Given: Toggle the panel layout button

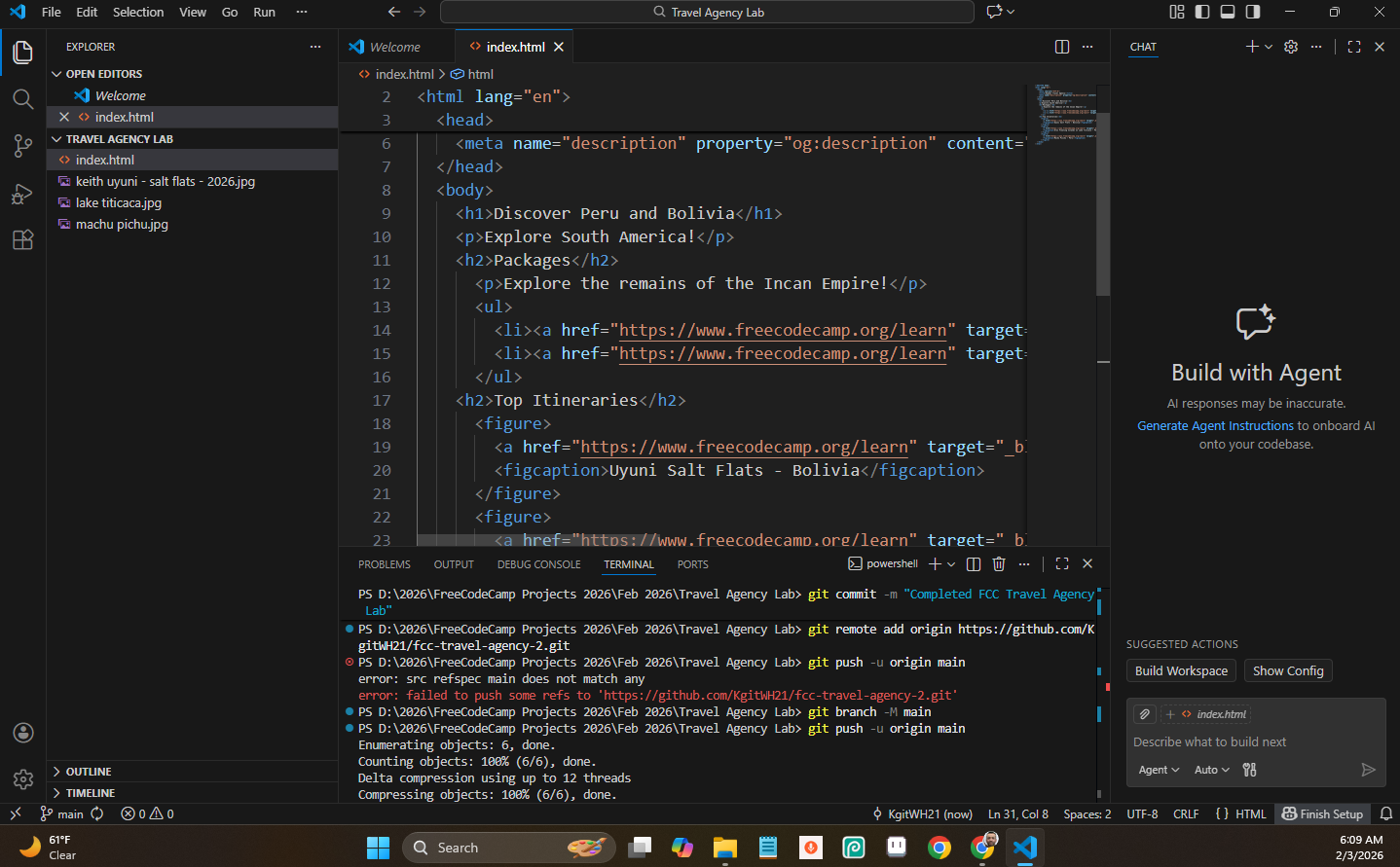Looking at the screenshot, I should click(1228, 12).
